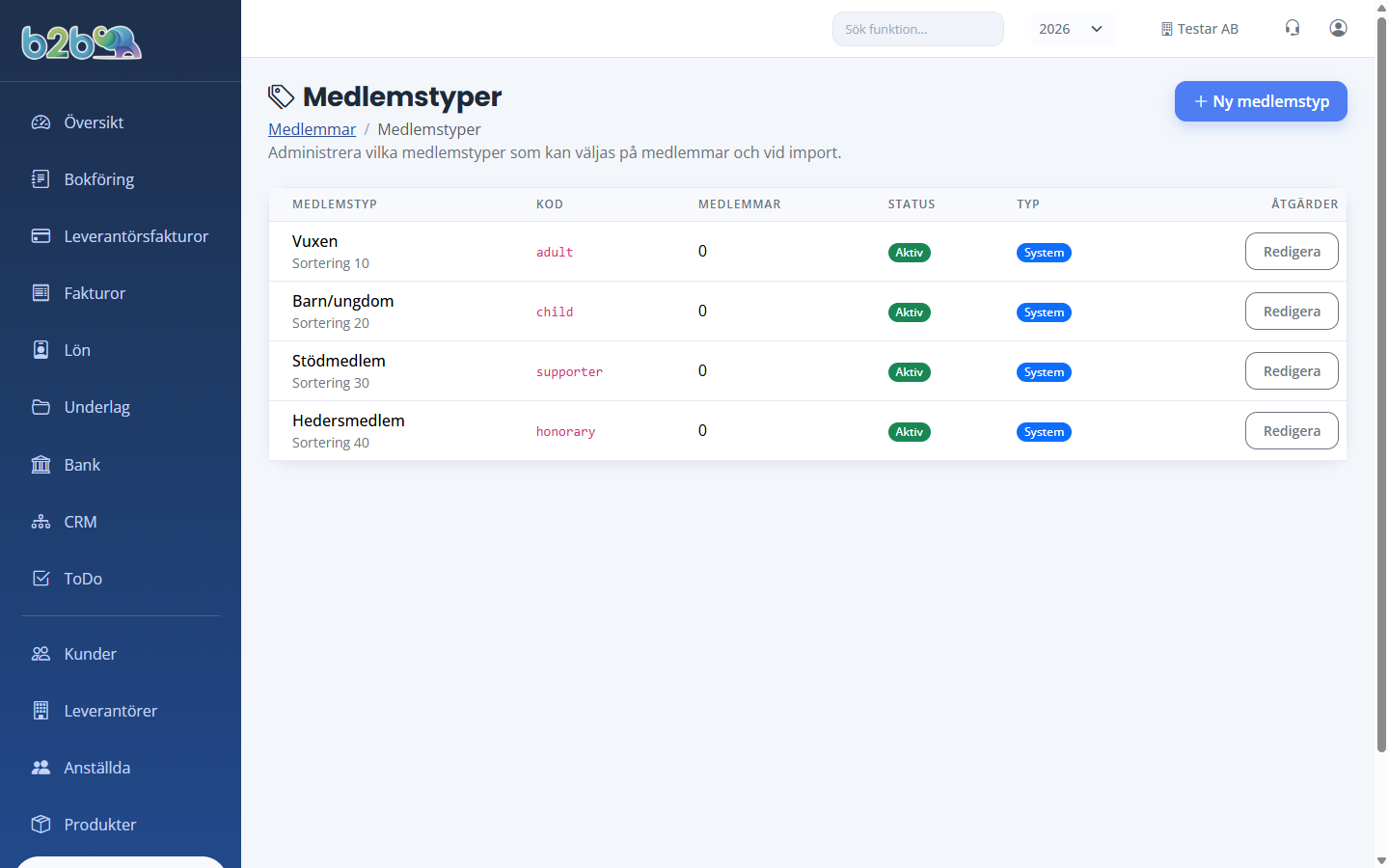Open Översikt dashboard icon
Image resolution: width=1389 pixels, height=868 pixels.
pyautogui.click(x=41, y=122)
